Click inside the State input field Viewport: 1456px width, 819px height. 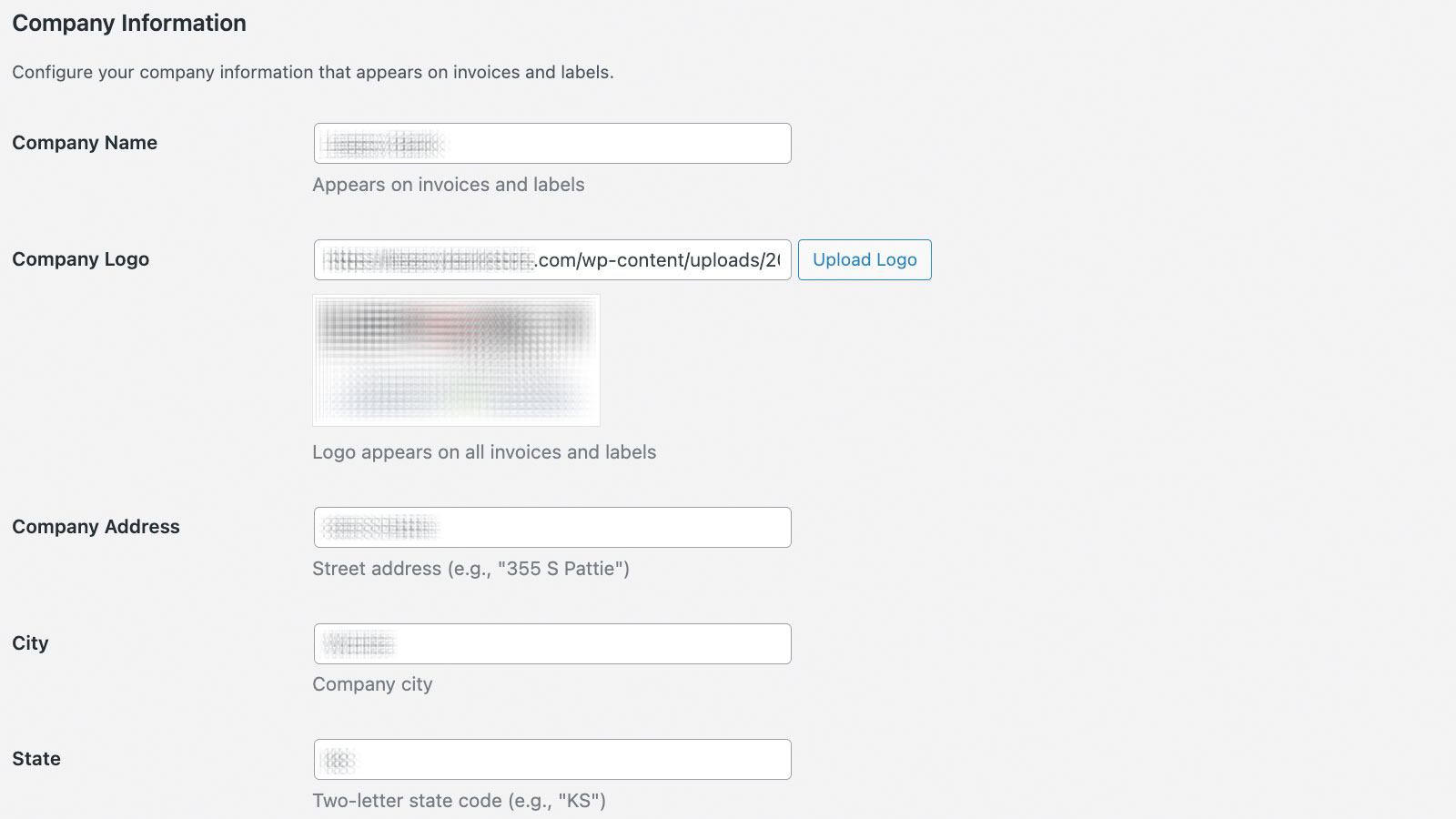click(551, 759)
